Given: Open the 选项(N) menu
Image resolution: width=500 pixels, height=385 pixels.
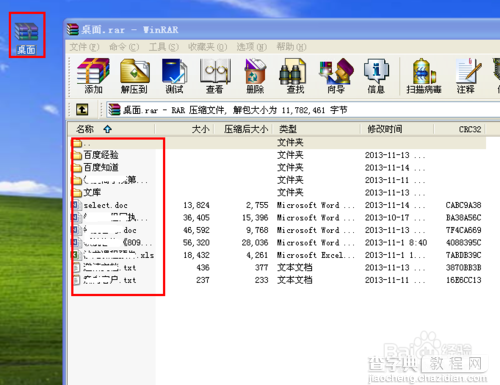Looking at the screenshot, I should click(252, 47).
